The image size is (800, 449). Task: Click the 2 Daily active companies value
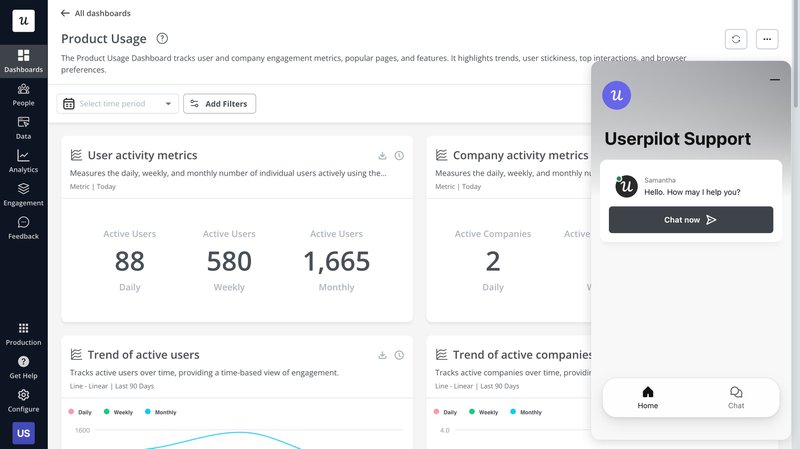tap(493, 261)
